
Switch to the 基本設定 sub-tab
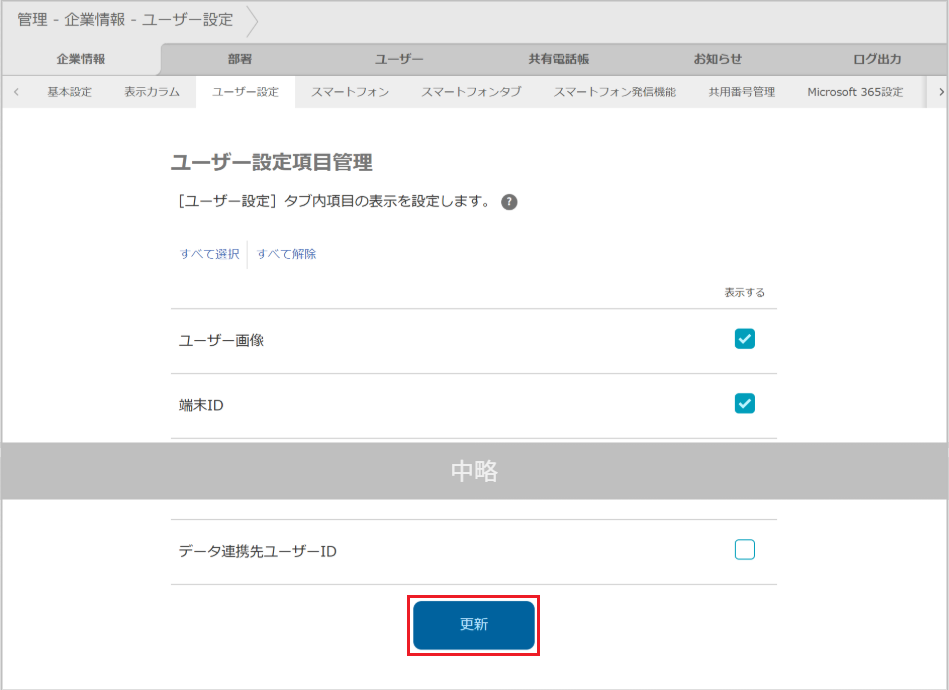coord(68,91)
